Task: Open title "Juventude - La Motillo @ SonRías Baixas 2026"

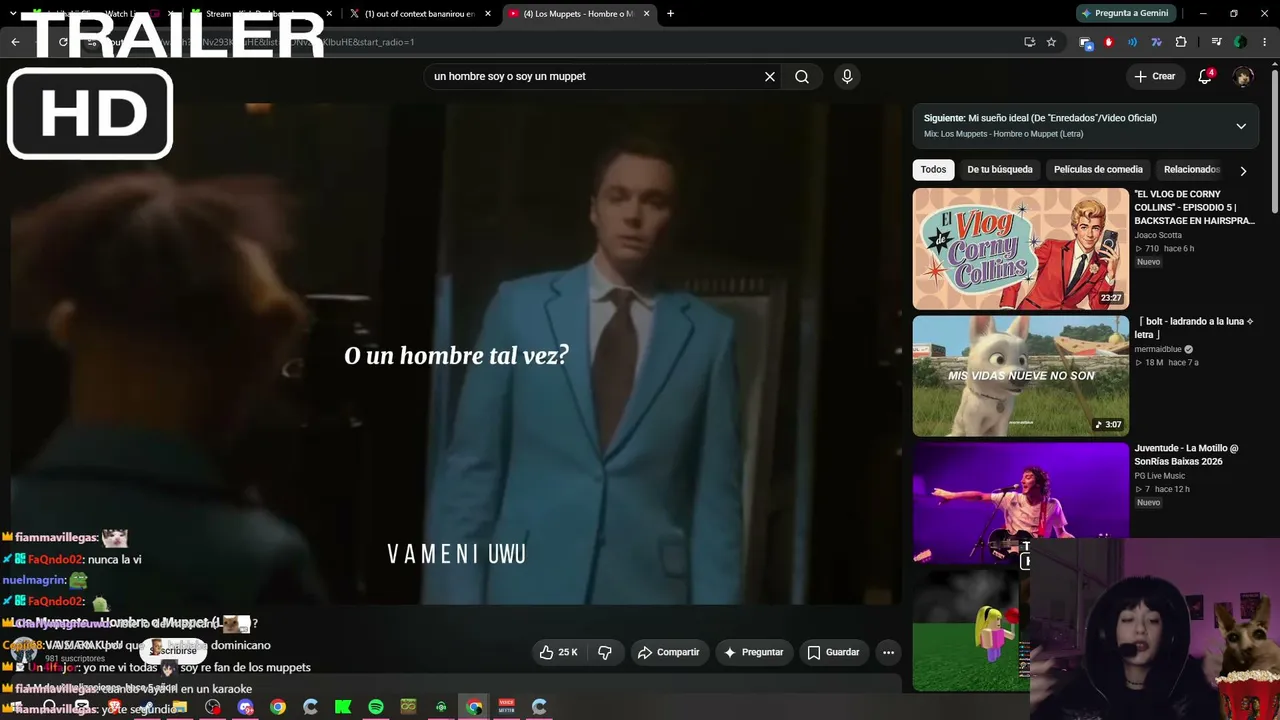Action: [1186, 454]
